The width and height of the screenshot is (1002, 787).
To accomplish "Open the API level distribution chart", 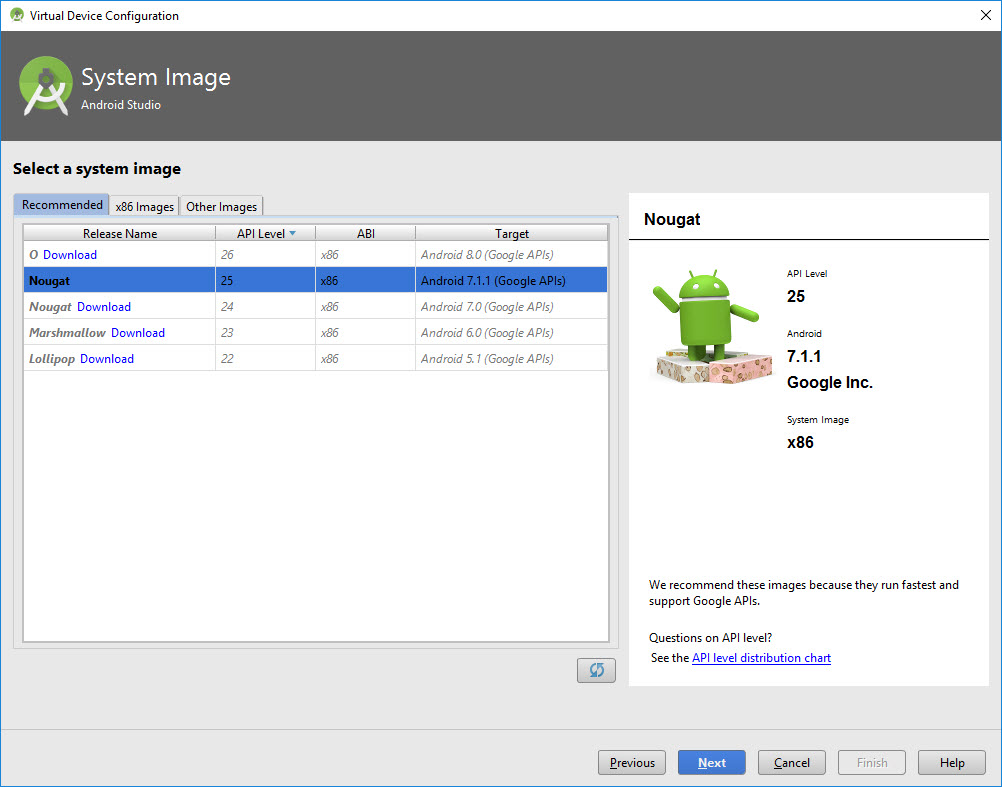I will [x=761, y=658].
